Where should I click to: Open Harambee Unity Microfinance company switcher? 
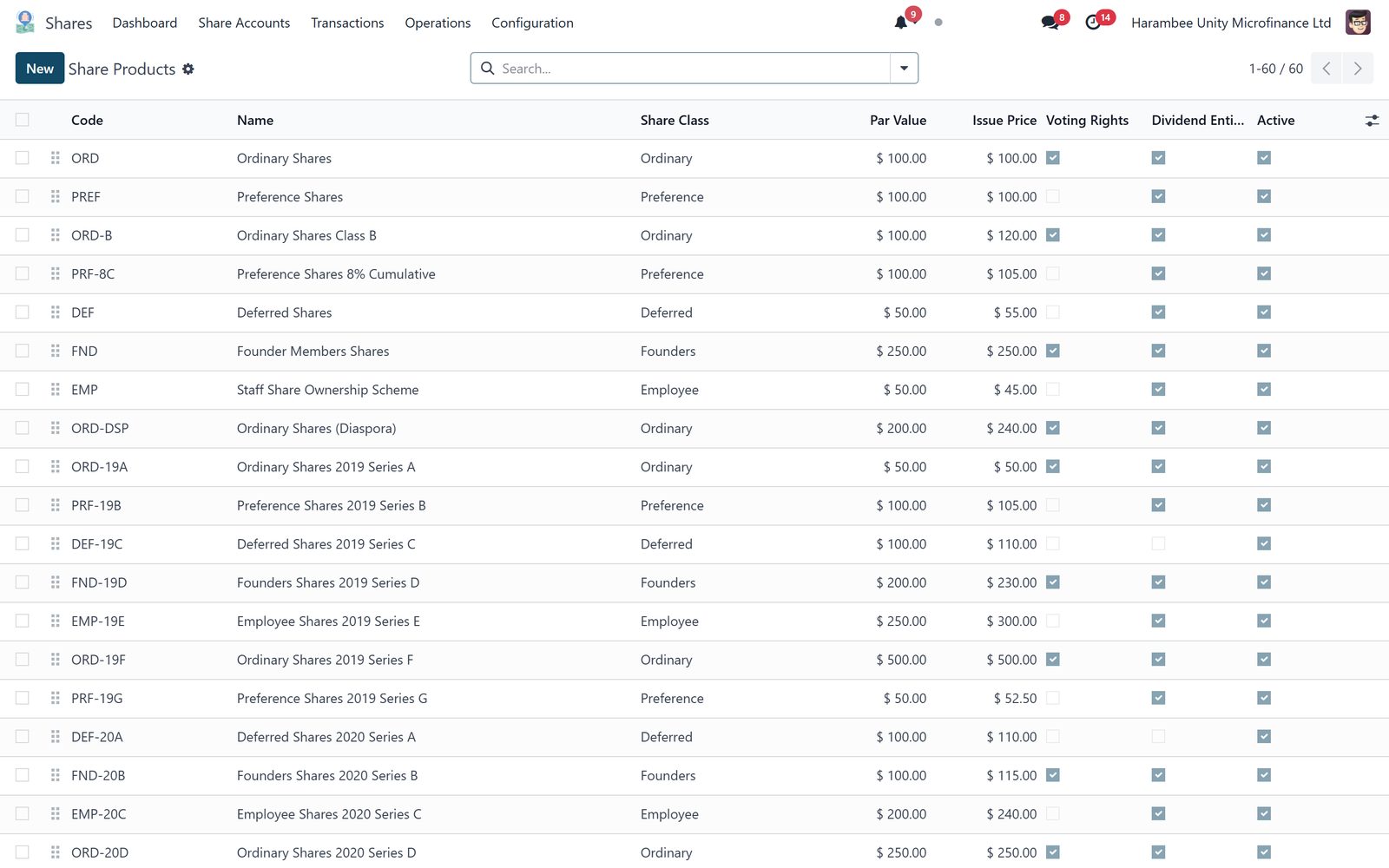(1231, 23)
